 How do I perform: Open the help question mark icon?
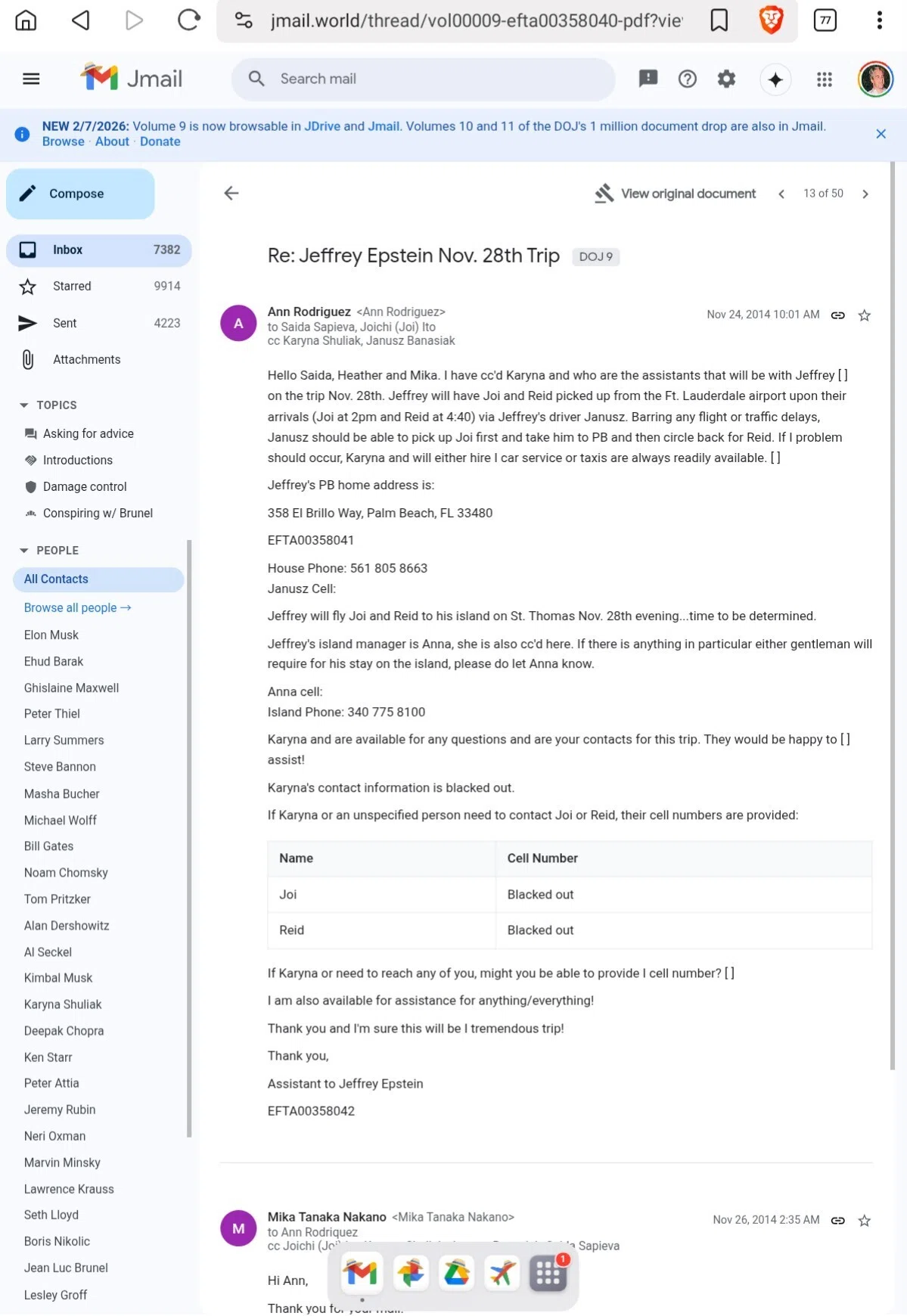(x=687, y=79)
